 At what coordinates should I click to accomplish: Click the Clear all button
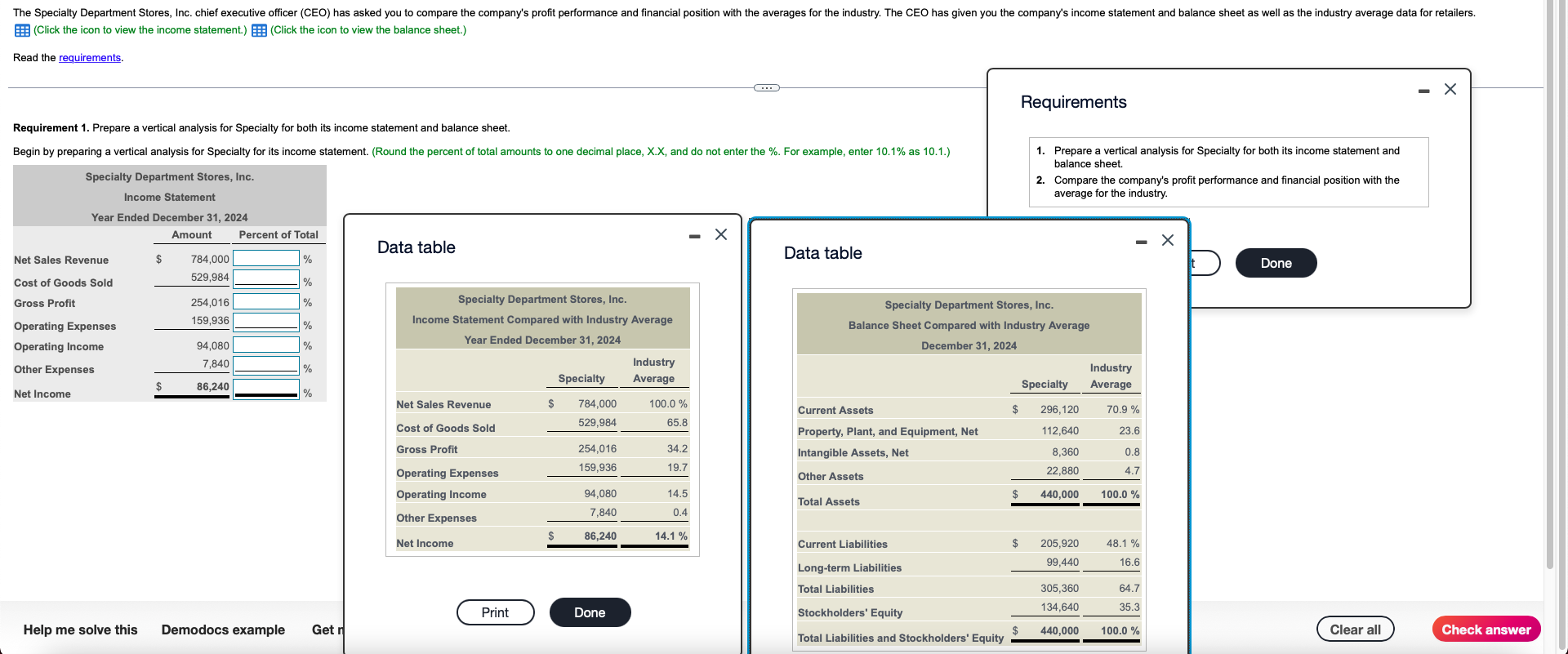click(1355, 630)
